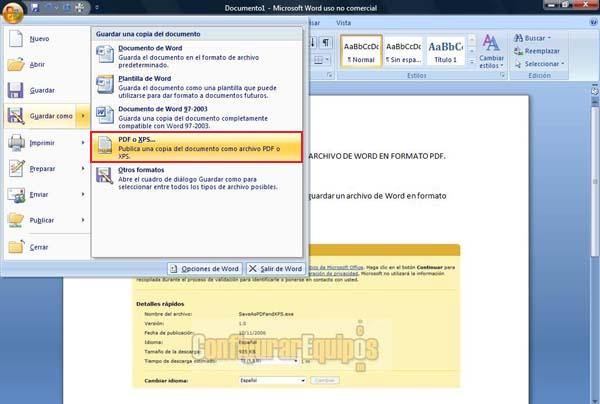Apply the Título 1 style
This screenshot has height=404, width=600.
[445, 51]
